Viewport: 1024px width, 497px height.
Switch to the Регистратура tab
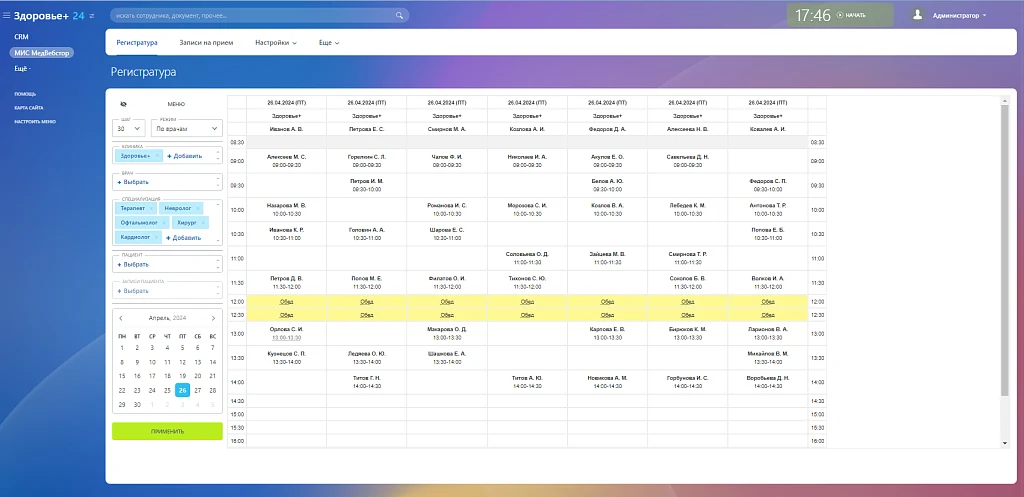pyautogui.click(x=137, y=42)
